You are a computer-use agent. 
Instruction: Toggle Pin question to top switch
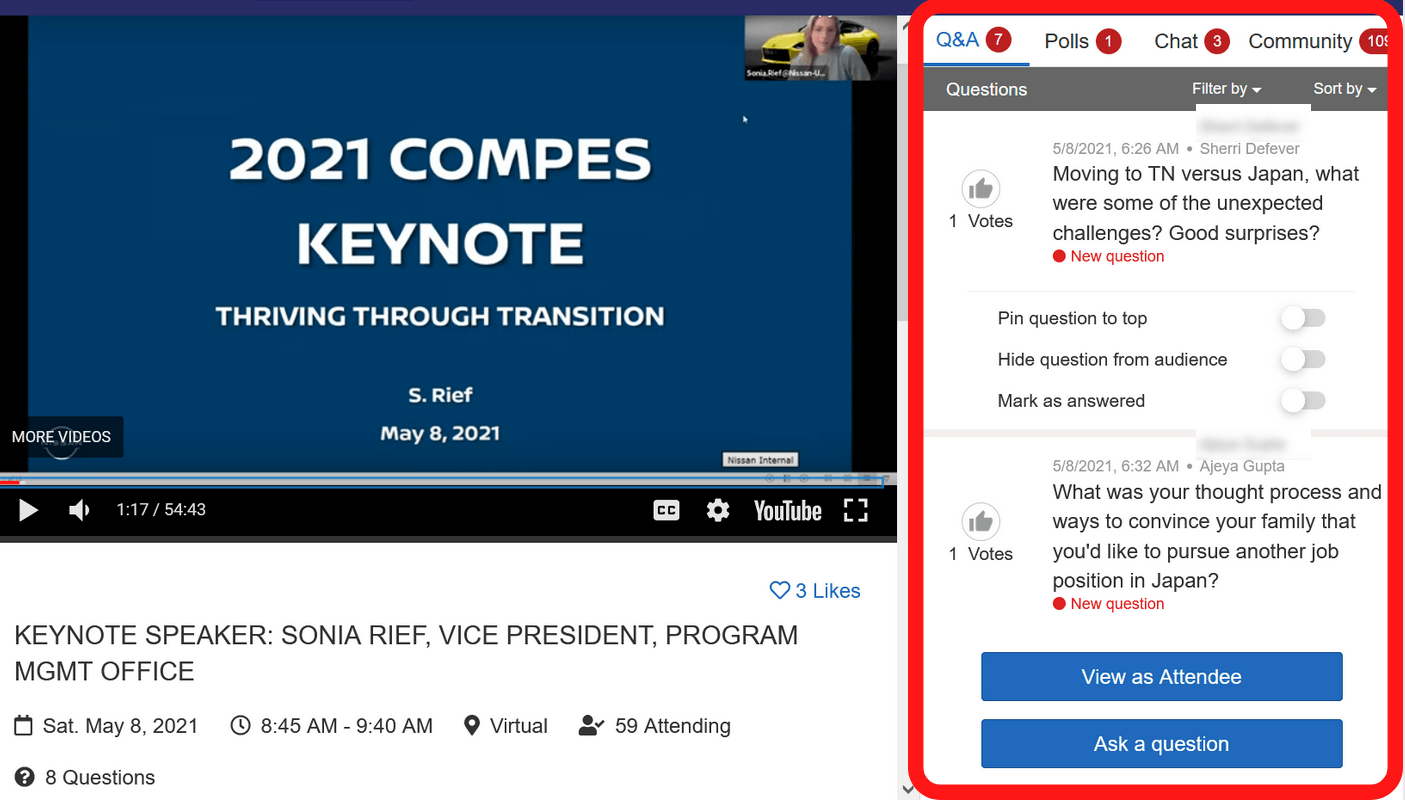(1303, 318)
